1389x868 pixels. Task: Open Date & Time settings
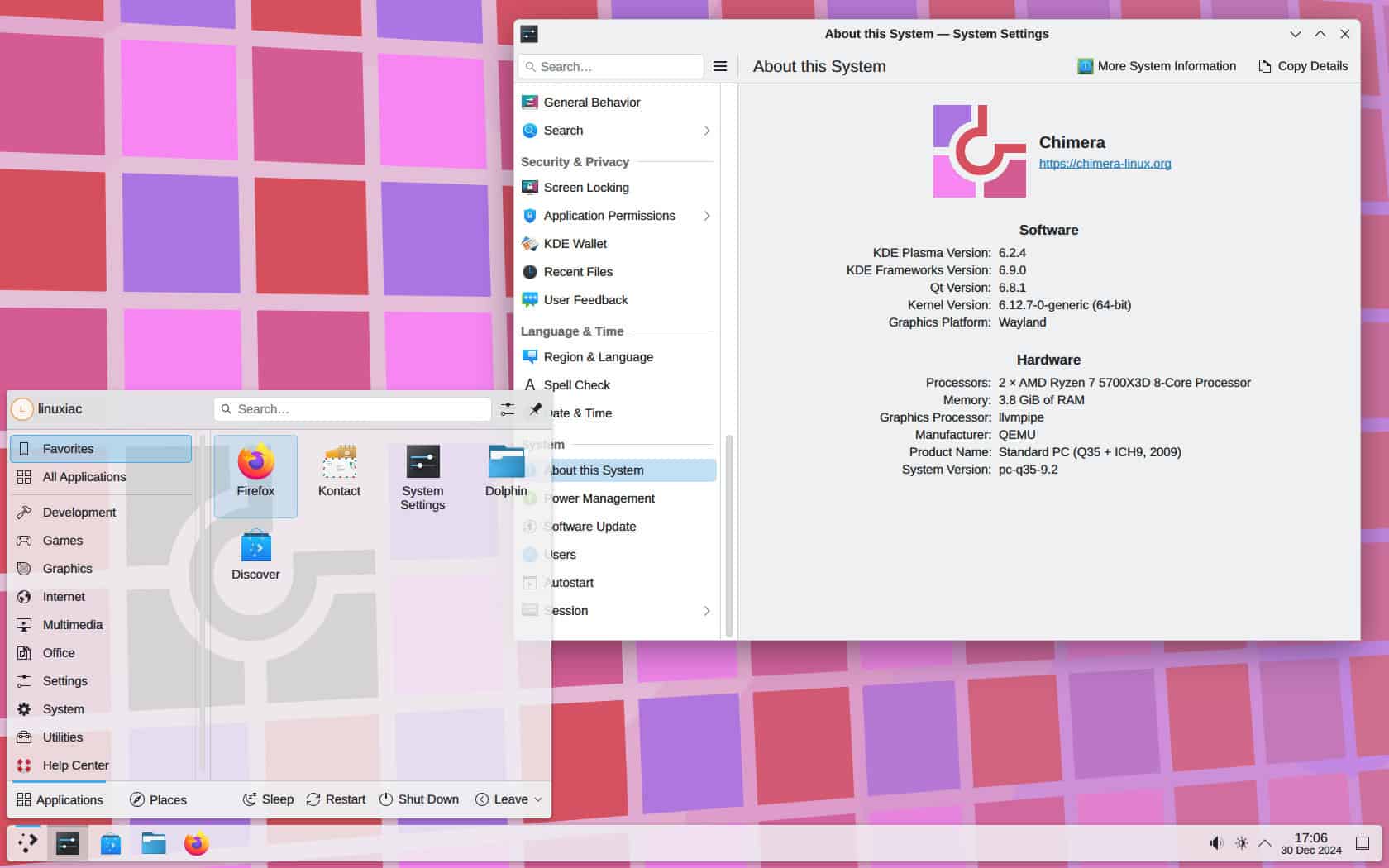[x=578, y=413]
